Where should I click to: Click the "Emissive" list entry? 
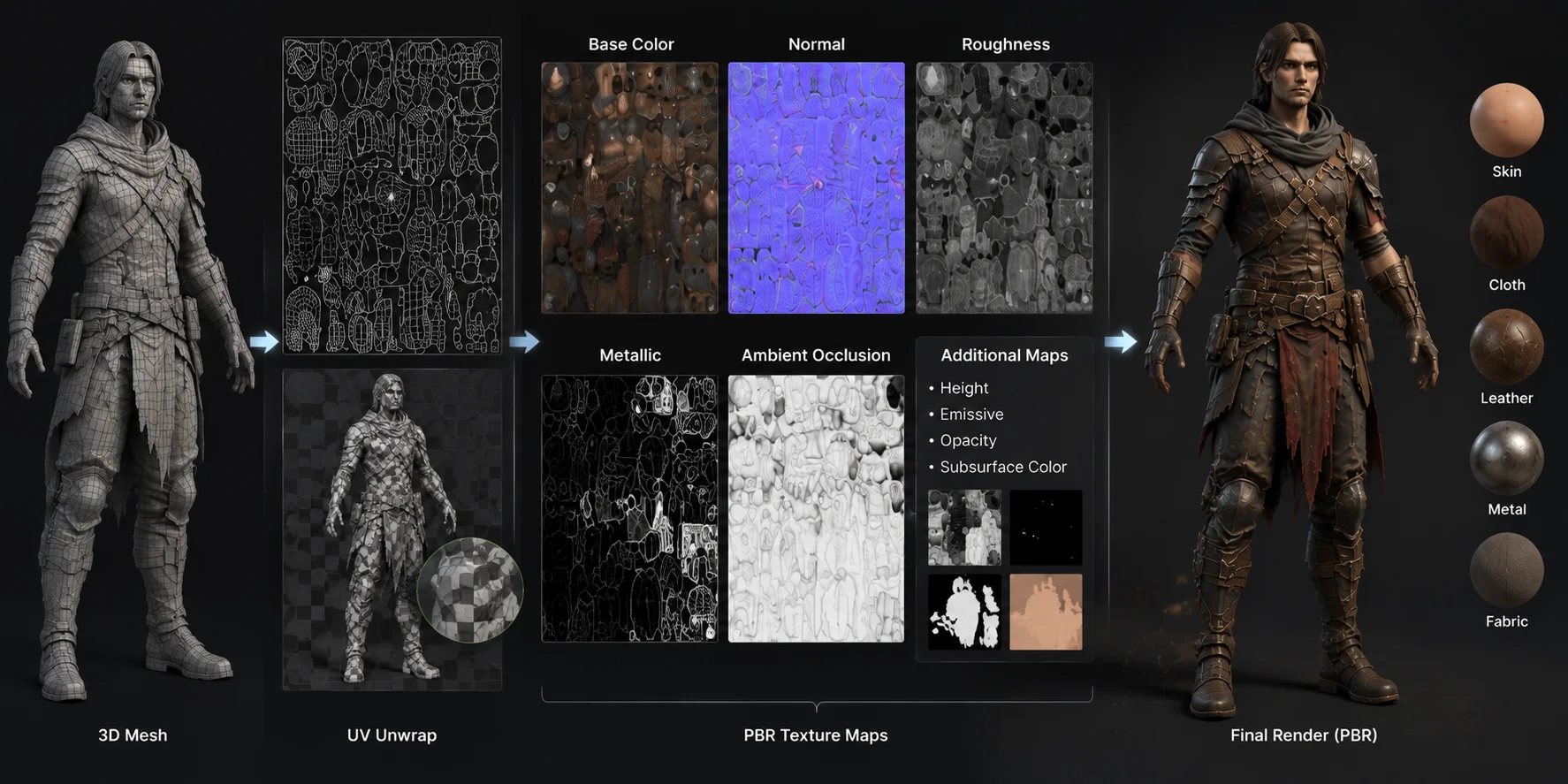pyautogui.click(x=971, y=415)
